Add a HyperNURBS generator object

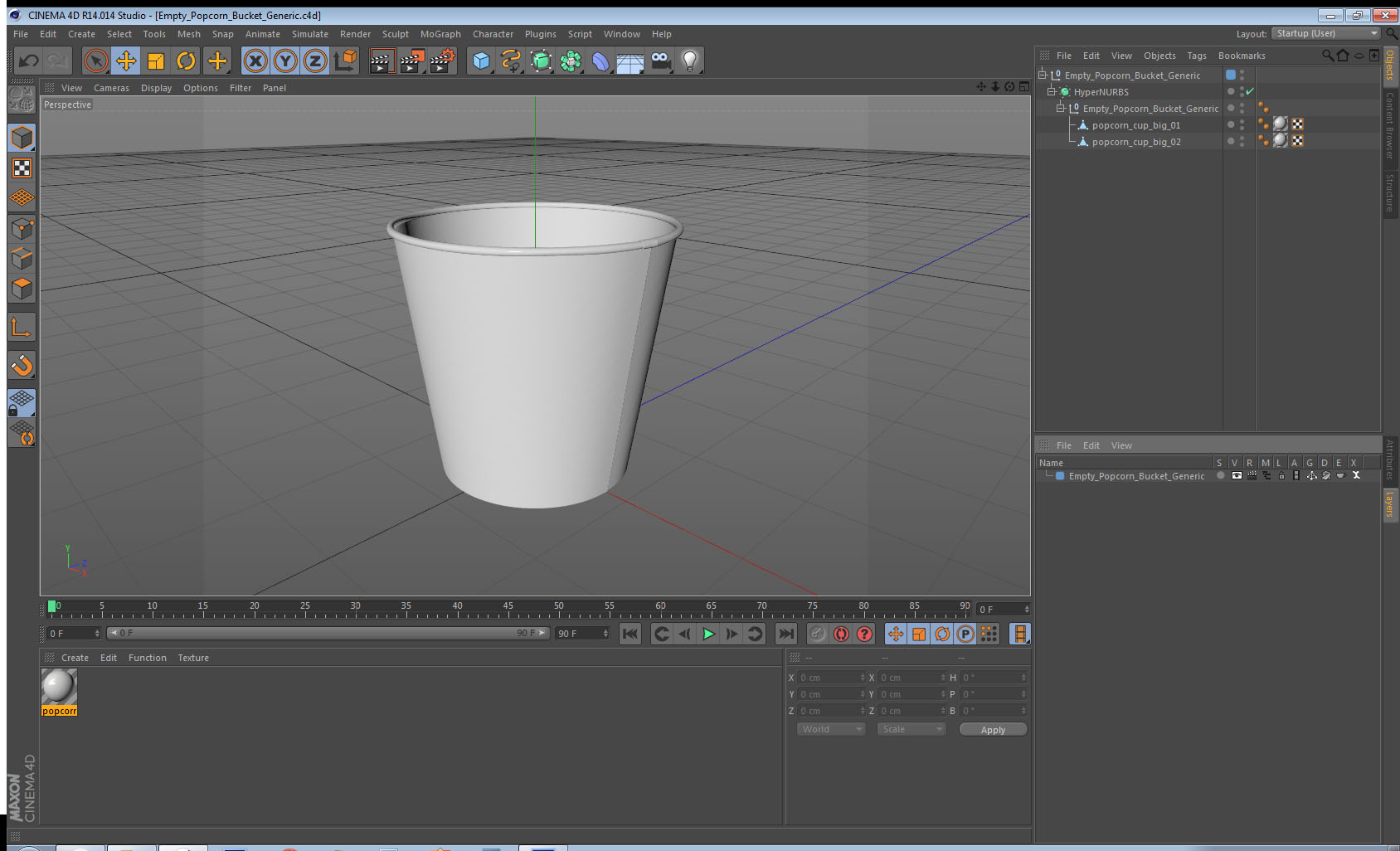pos(541,61)
